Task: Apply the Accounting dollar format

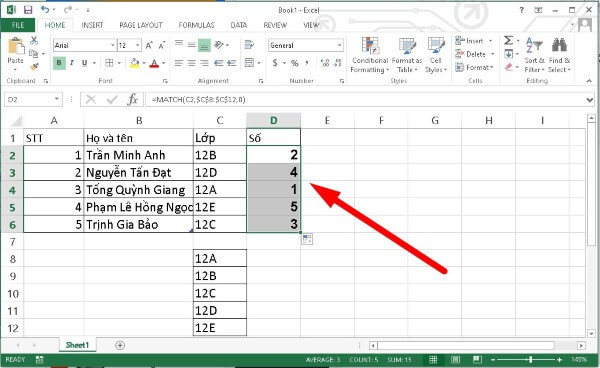Action: tap(275, 63)
